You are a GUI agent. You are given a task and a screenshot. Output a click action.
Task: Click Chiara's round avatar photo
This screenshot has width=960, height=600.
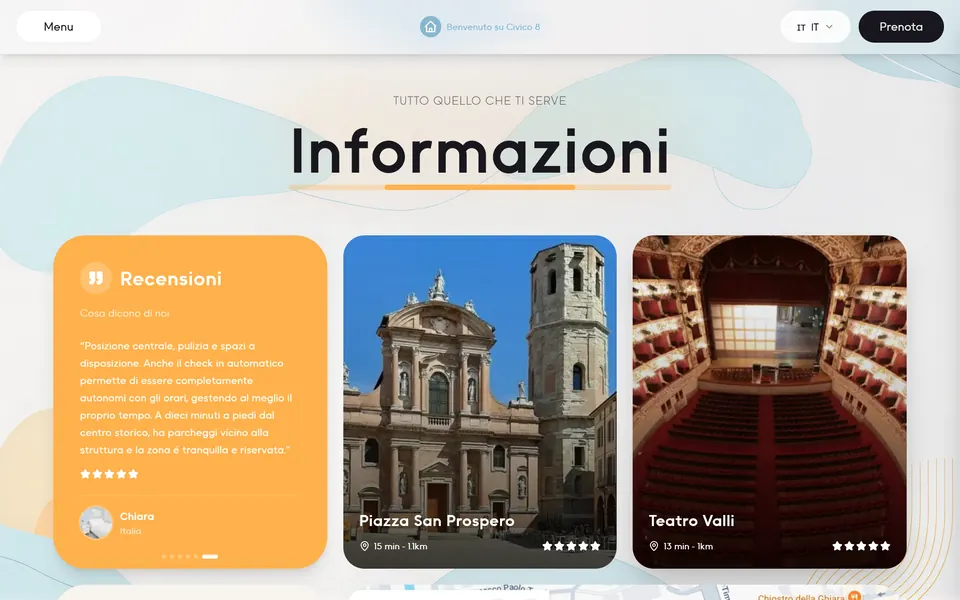[96, 522]
